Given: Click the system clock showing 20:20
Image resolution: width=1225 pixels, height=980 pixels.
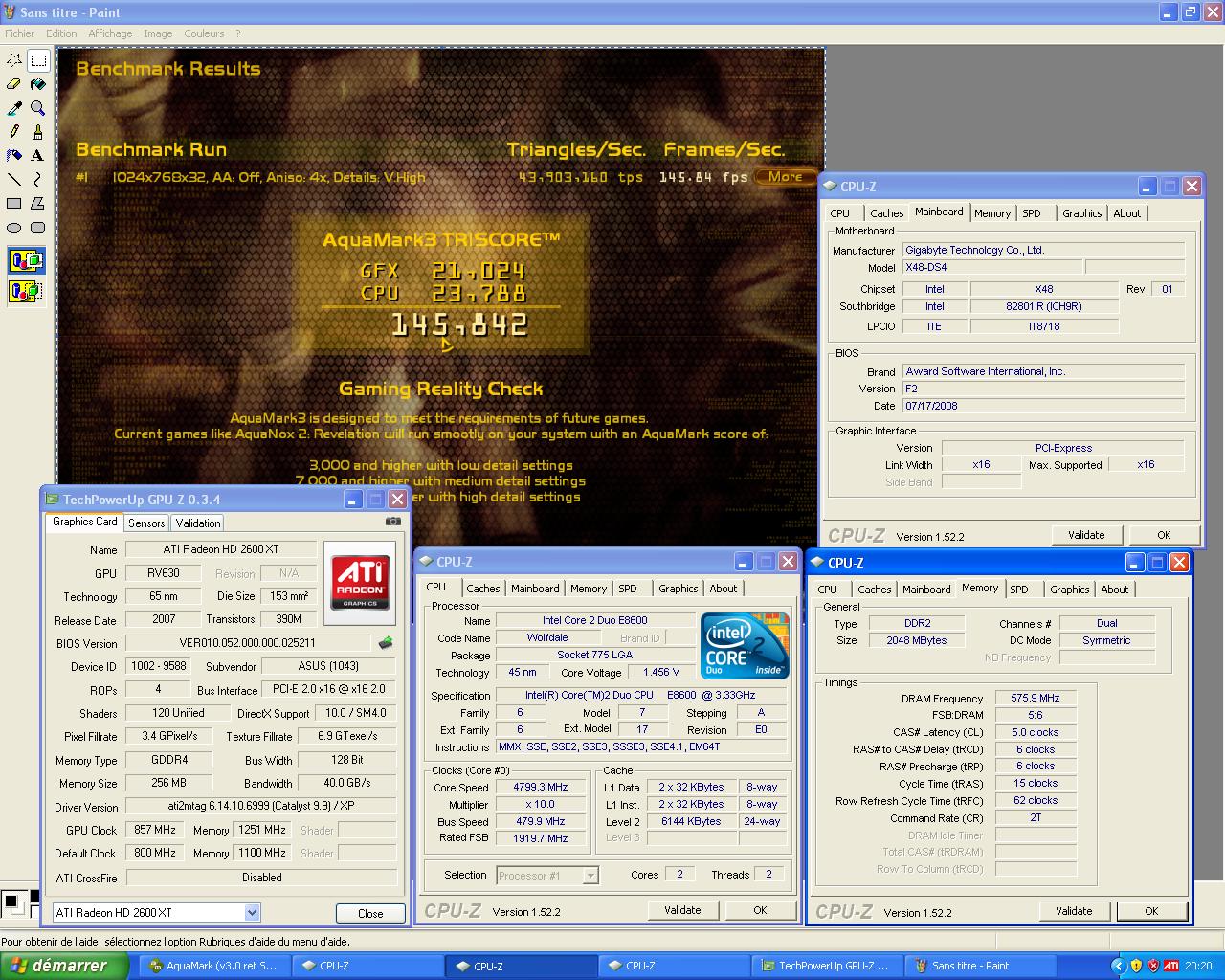Looking at the screenshot, I should [x=1198, y=966].
